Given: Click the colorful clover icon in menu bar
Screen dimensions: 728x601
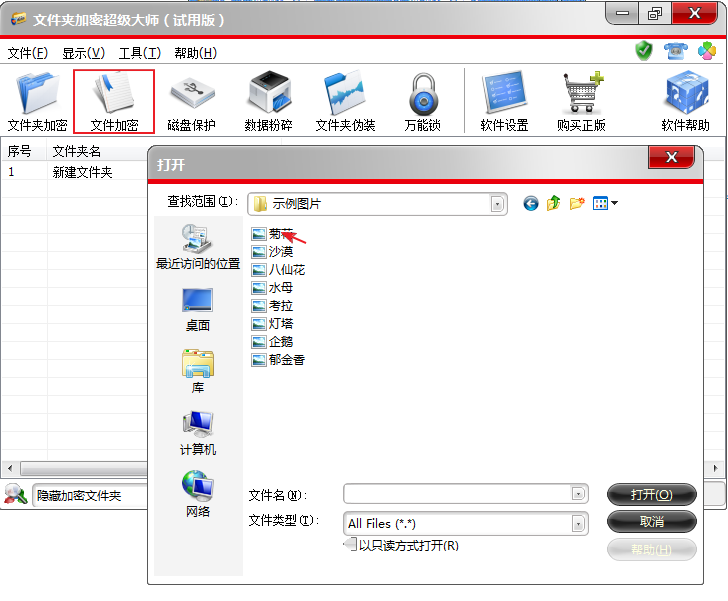Looking at the screenshot, I should coord(707,51).
